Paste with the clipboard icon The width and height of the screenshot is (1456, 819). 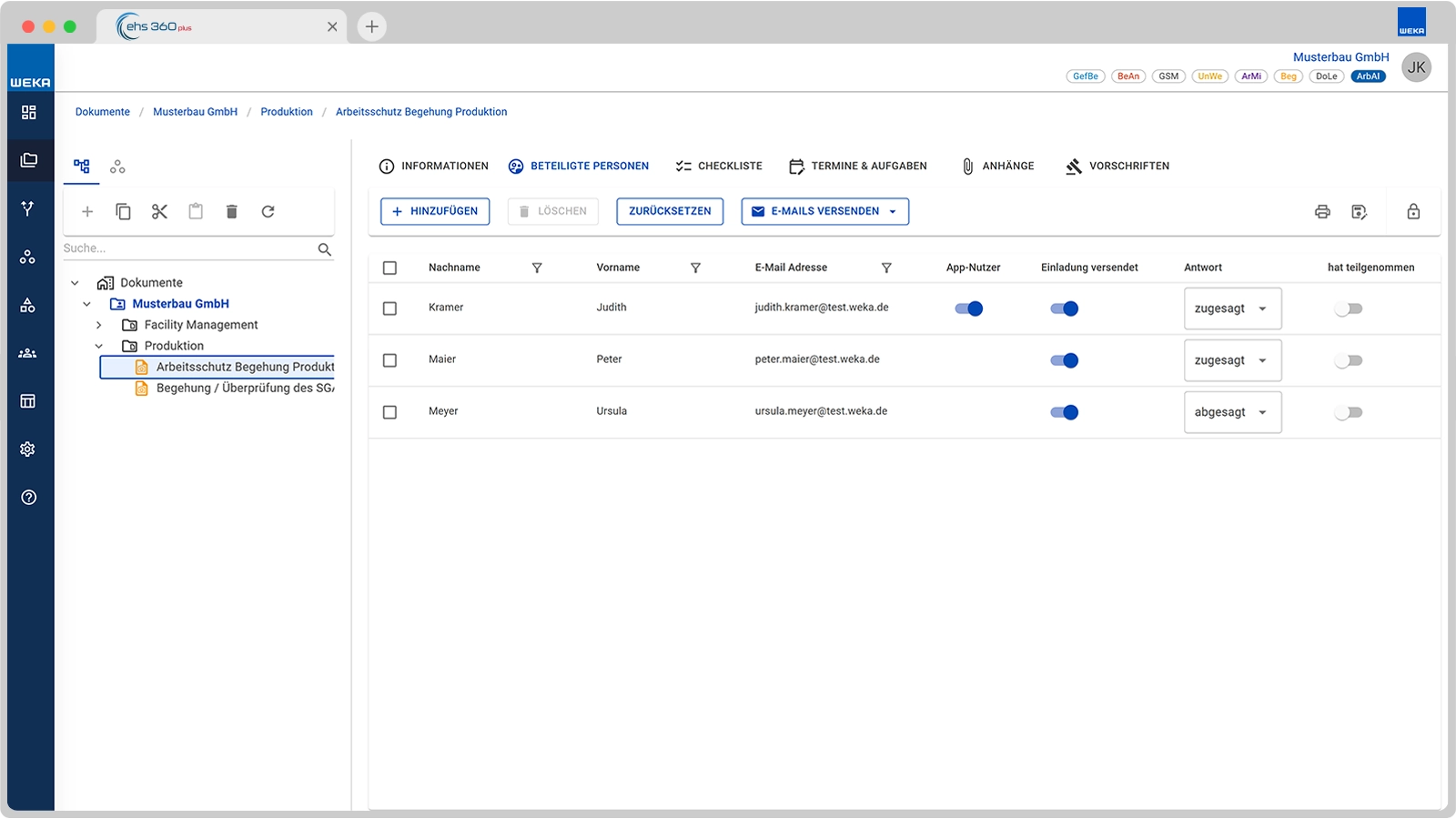[x=196, y=212]
